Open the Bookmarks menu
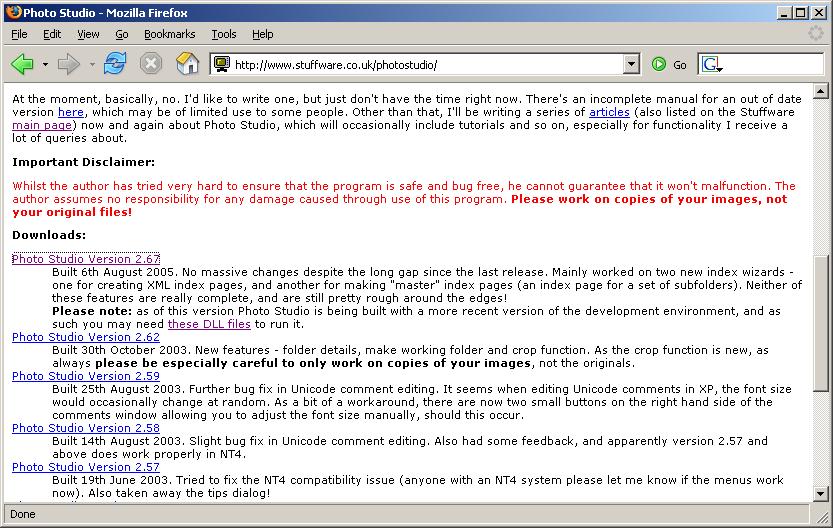Image resolution: width=833 pixels, height=528 pixels. tap(169, 34)
